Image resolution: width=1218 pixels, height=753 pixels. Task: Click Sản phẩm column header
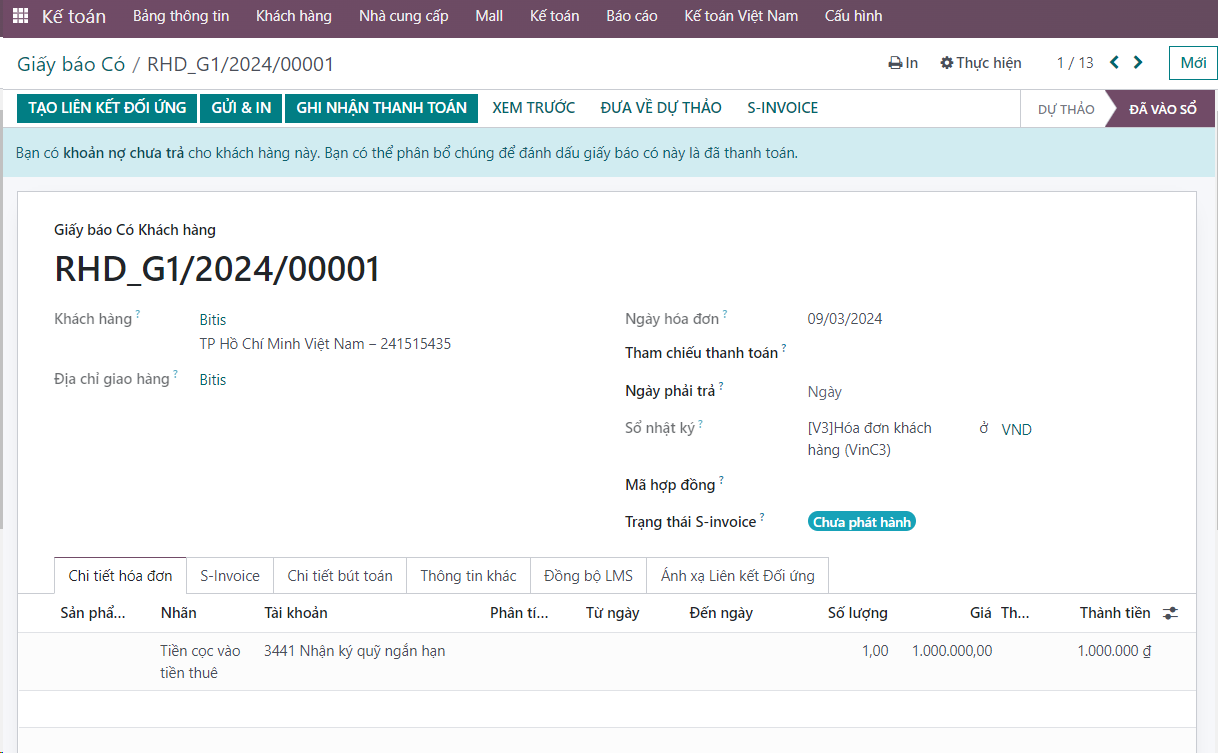click(x=93, y=613)
